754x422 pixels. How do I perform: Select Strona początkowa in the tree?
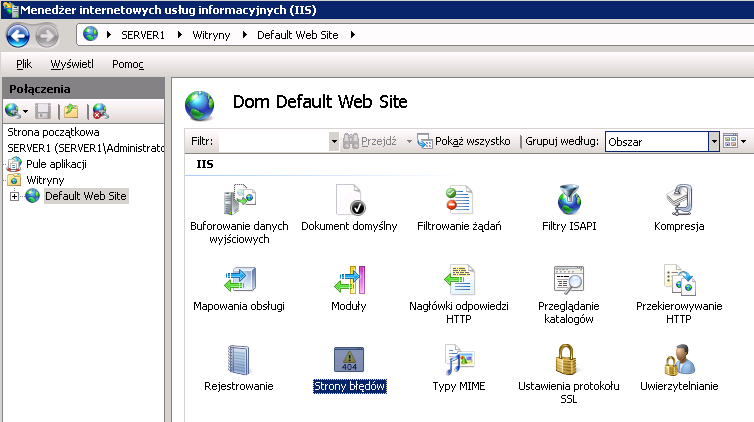(53, 132)
